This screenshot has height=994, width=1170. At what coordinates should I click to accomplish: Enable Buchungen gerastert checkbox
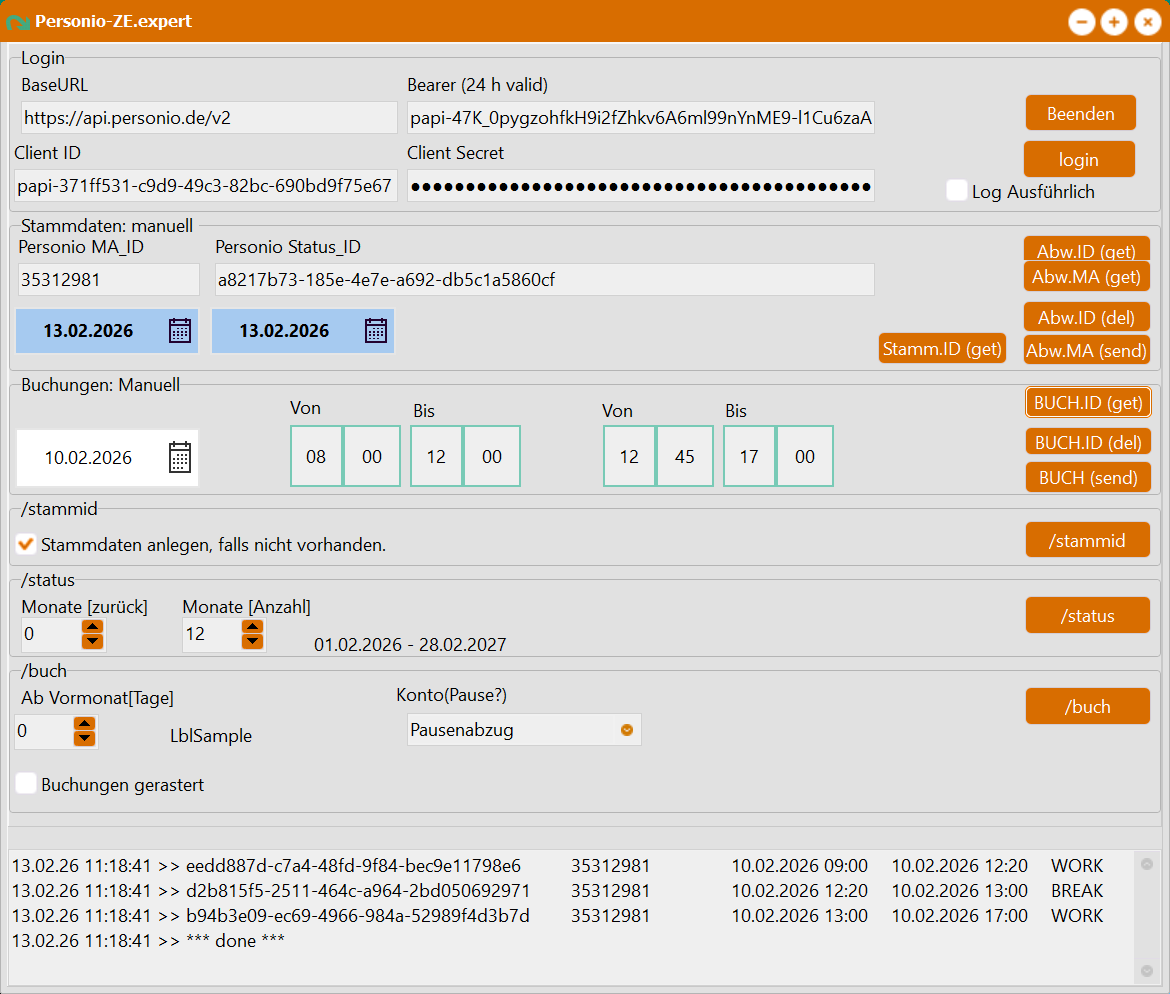point(27,784)
